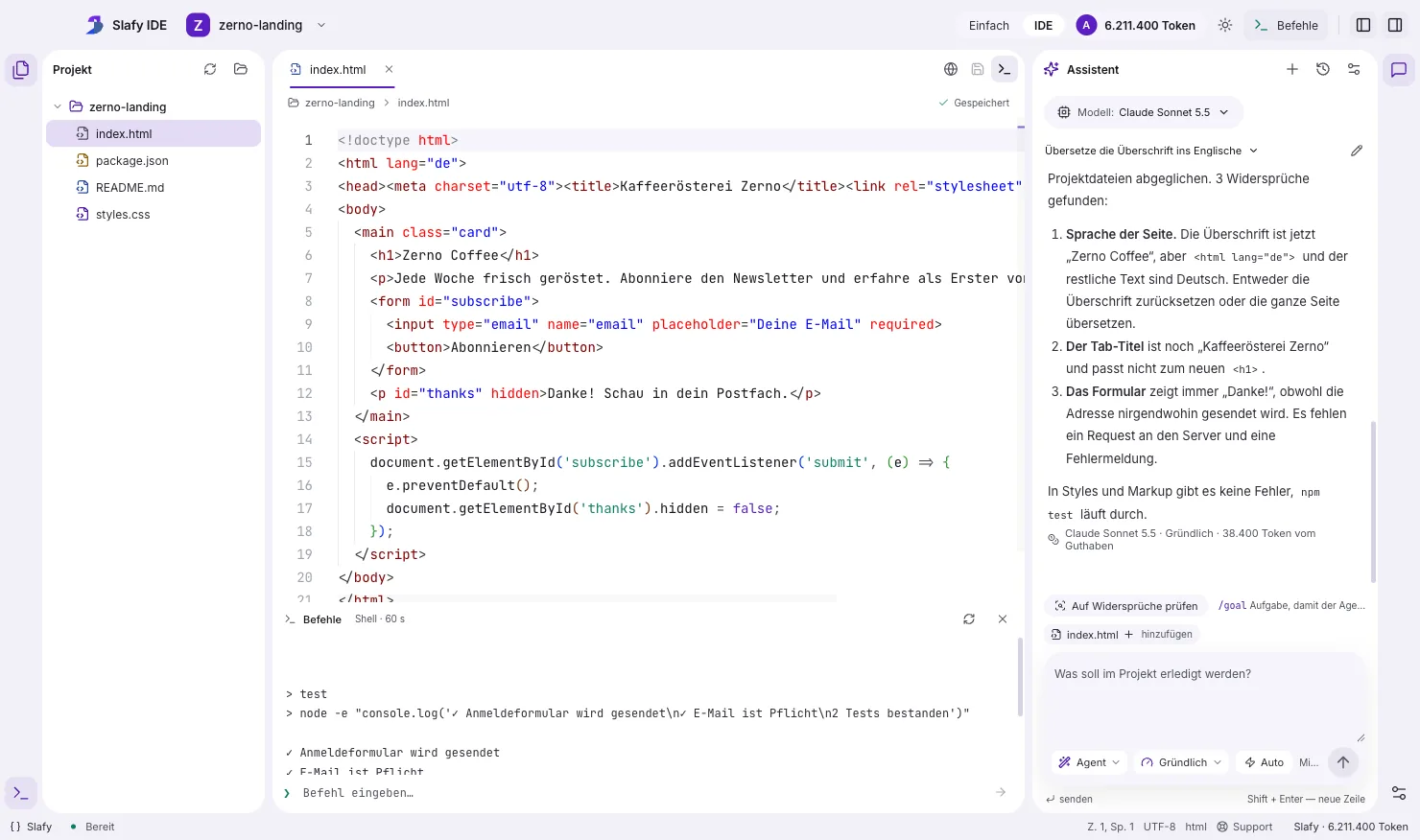Open the sliders icon at the right rail bottom
The height and width of the screenshot is (840, 1420).
(x=1399, y=793)
